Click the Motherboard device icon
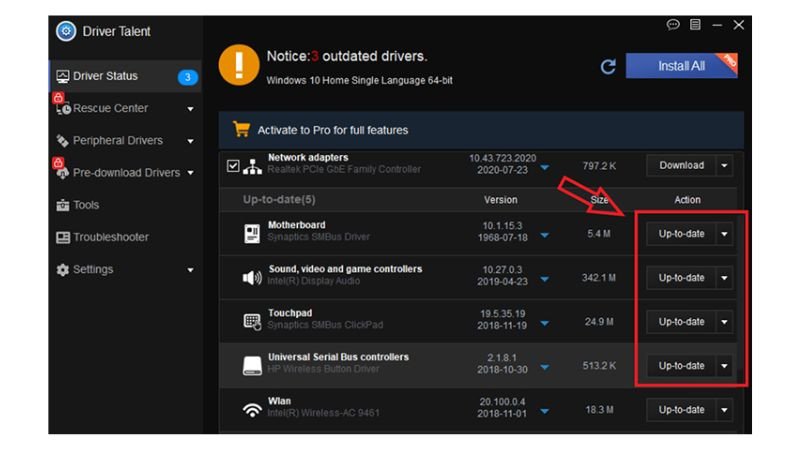Viewport: 800px width, 450px height. pyautogui.click(x=252, y=234)
